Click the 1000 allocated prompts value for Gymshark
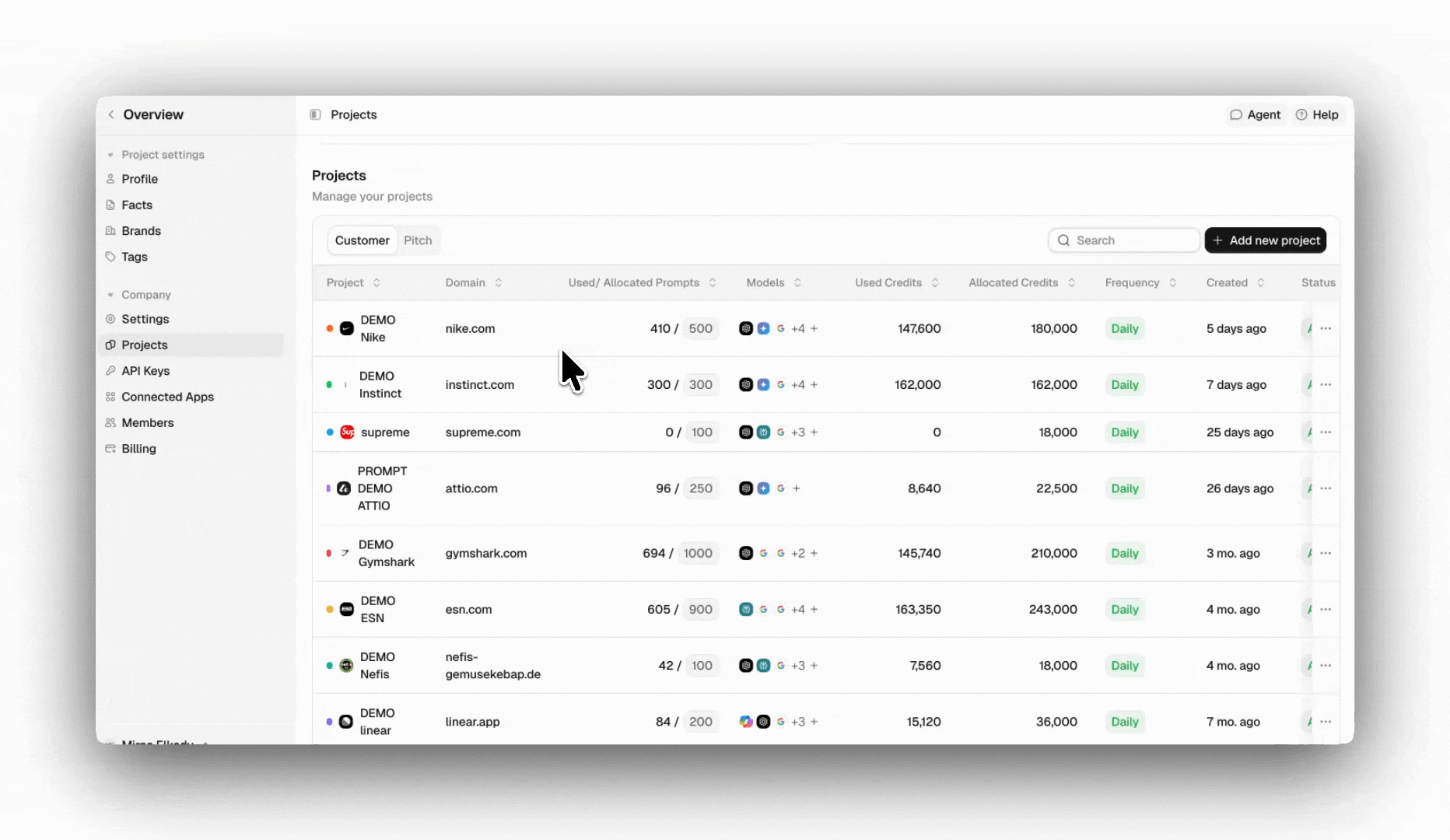Viewport: 1450px width, 840px height. [698, 553]
